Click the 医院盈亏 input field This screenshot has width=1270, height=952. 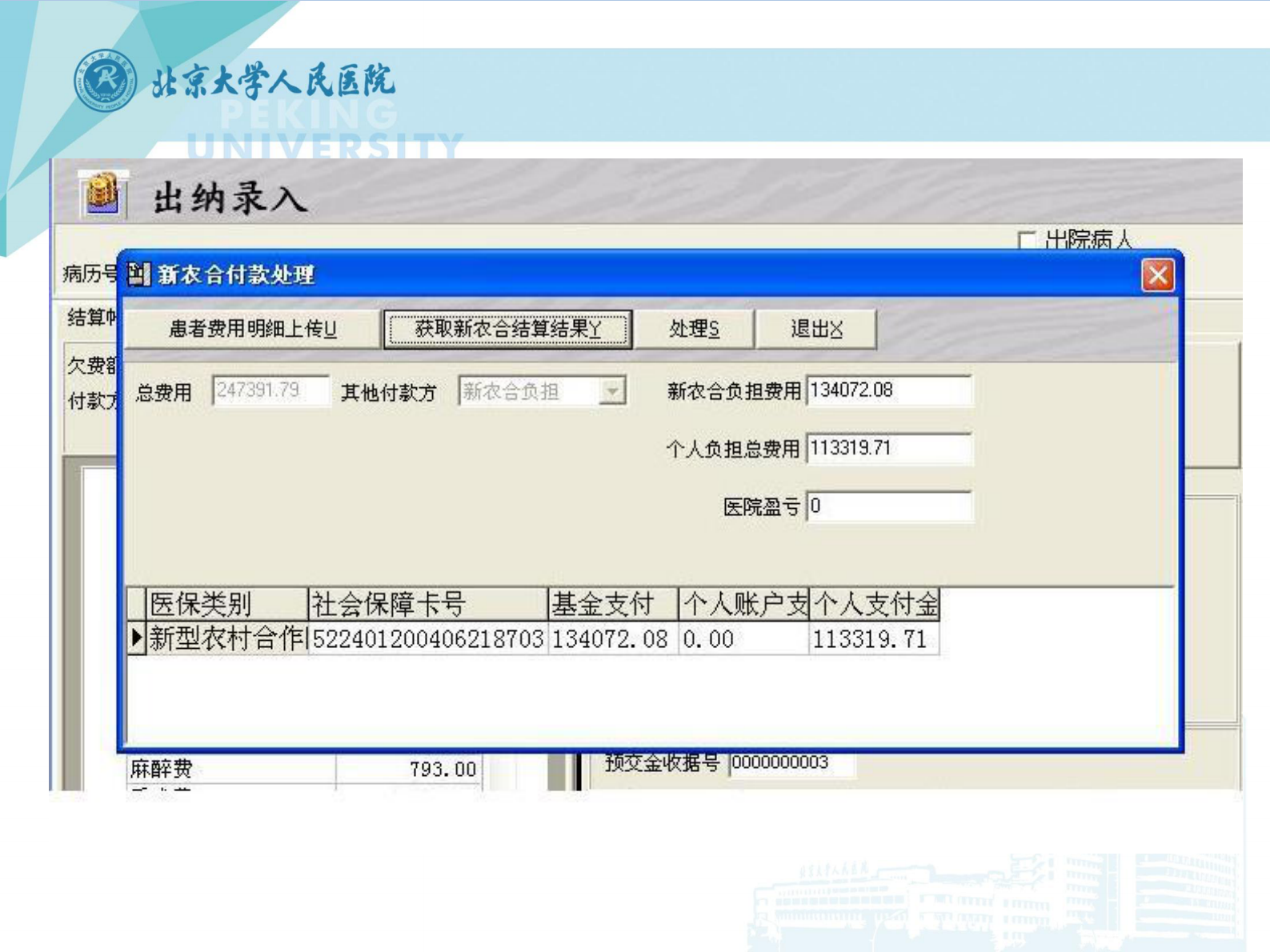click(x=889, y=506)
